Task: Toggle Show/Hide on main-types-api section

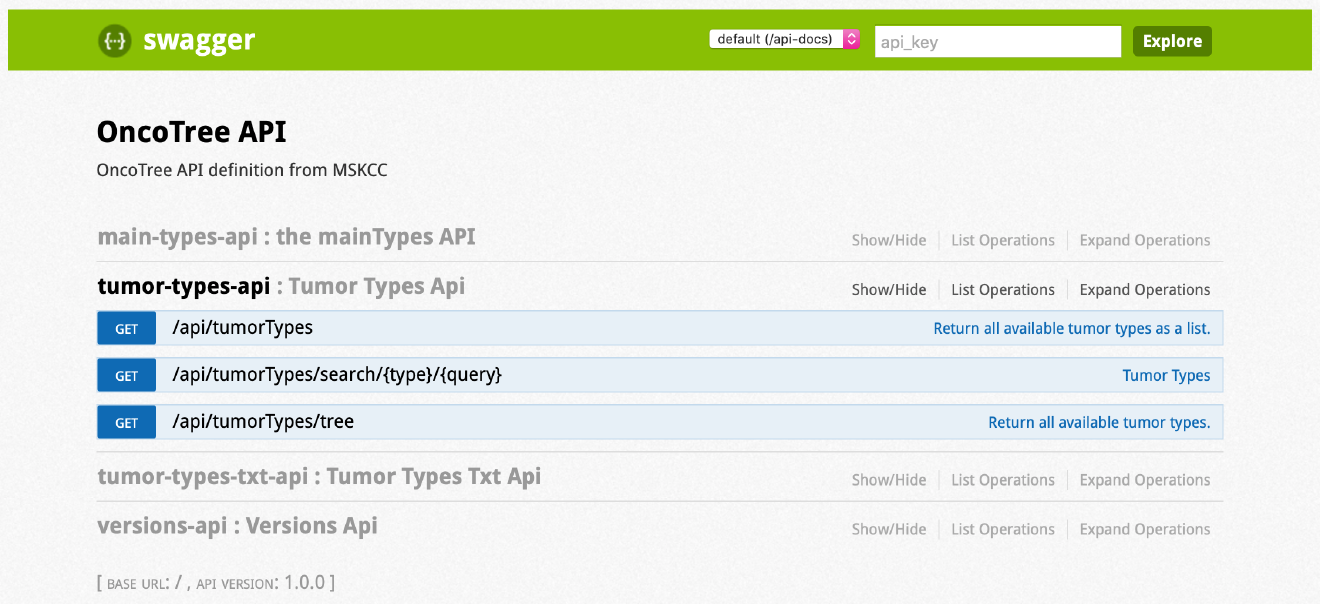Action: [889, 240]
